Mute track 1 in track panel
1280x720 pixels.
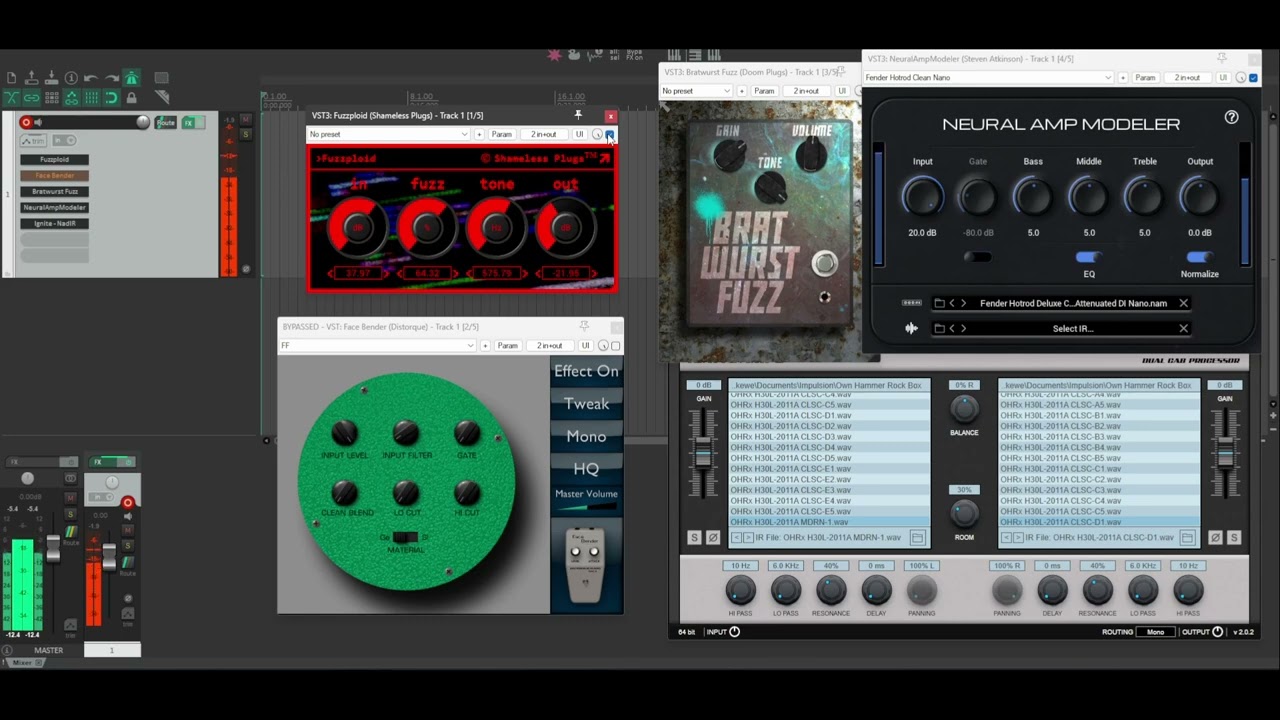[246, 120]
